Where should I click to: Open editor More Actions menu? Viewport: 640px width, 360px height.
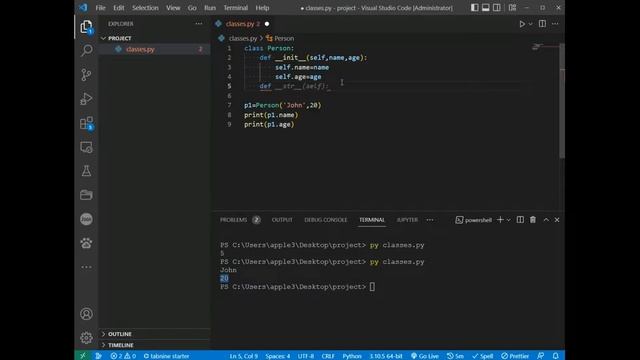tap(555, 24)
